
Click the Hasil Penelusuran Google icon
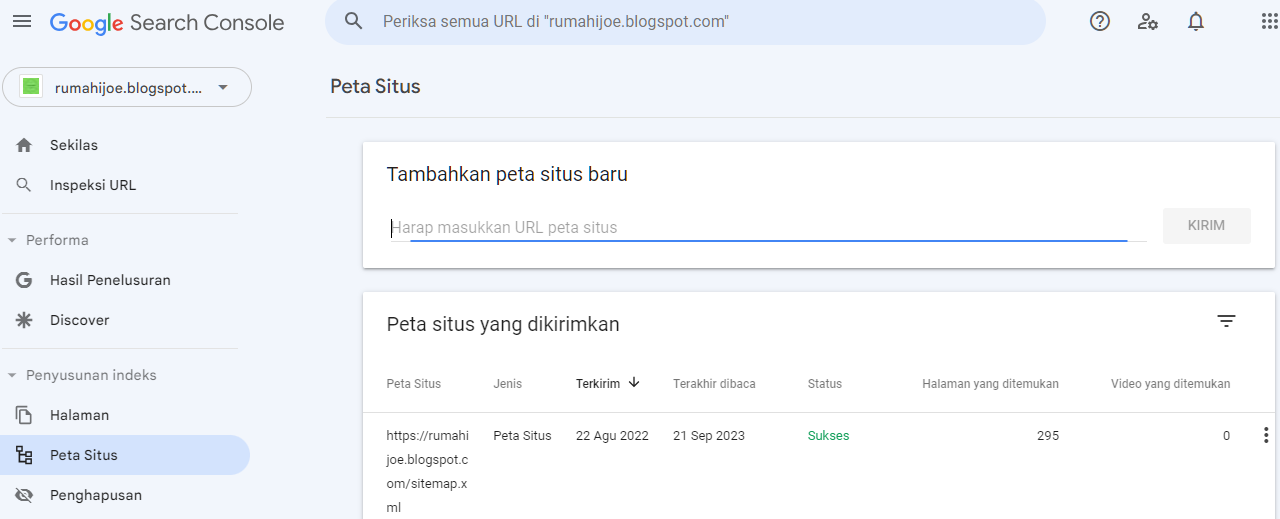[x=24, y=280]
